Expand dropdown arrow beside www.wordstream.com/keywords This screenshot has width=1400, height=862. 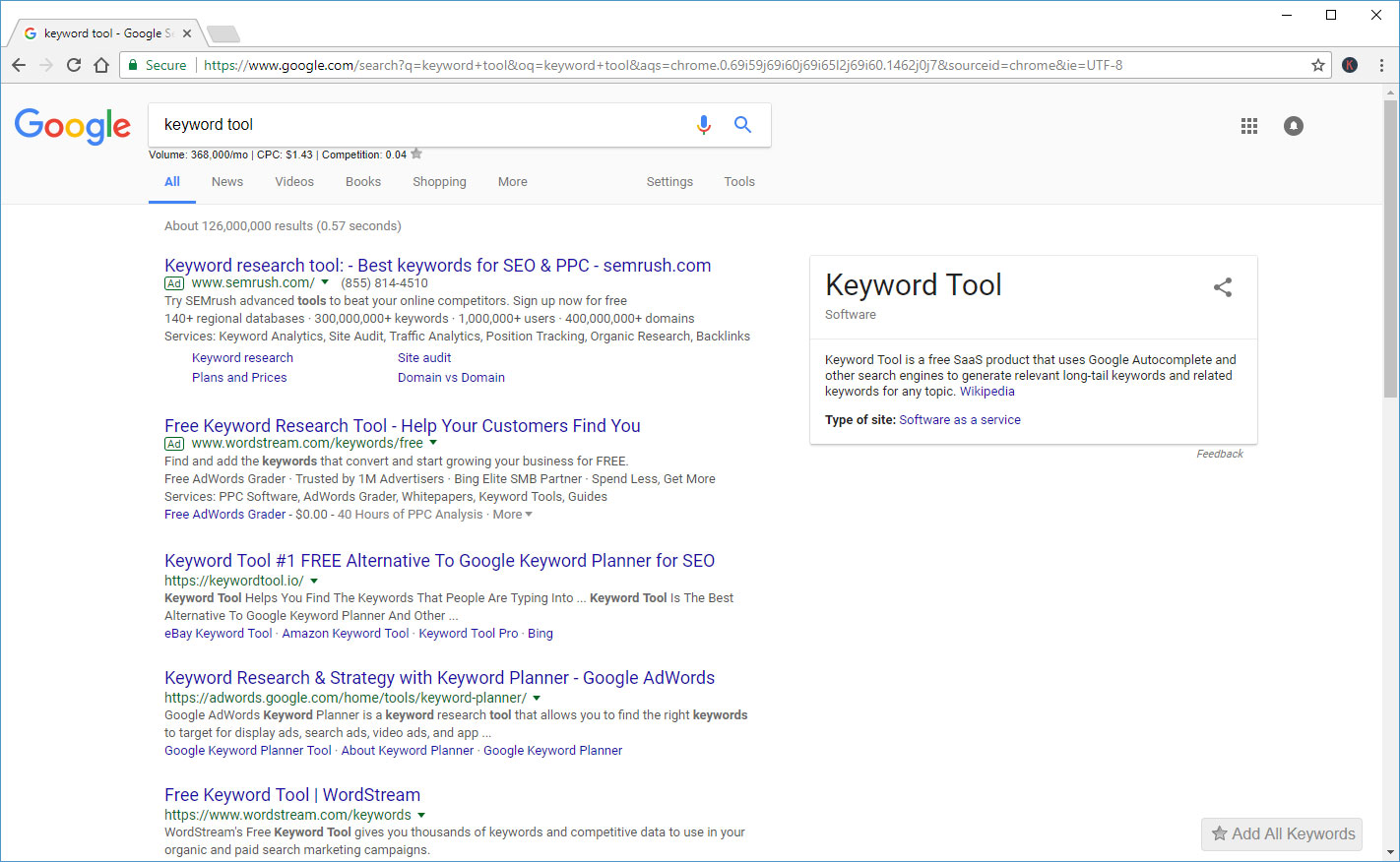tap(421, 815)
